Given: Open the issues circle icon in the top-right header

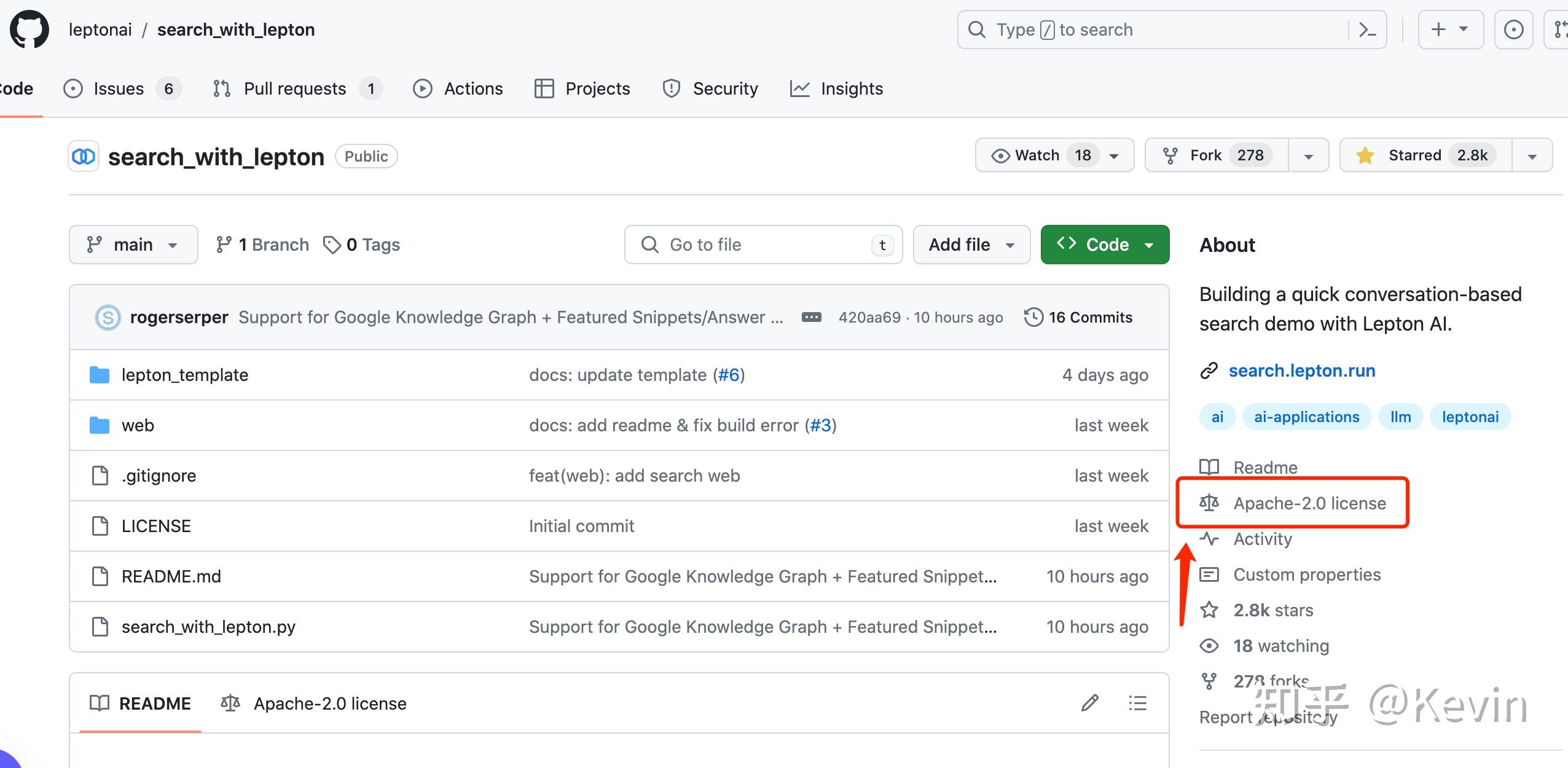Looking at the screenshot, I should click(1513, 29).
